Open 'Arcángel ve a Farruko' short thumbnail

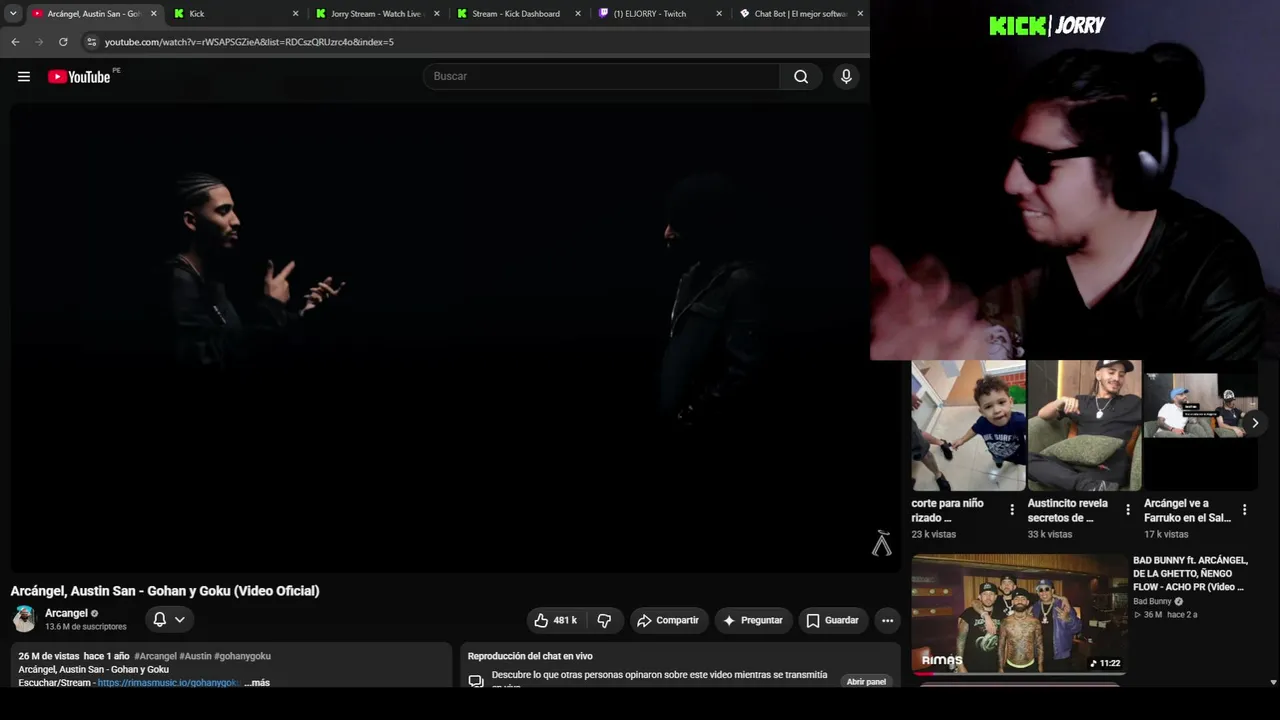[1200, 425]
